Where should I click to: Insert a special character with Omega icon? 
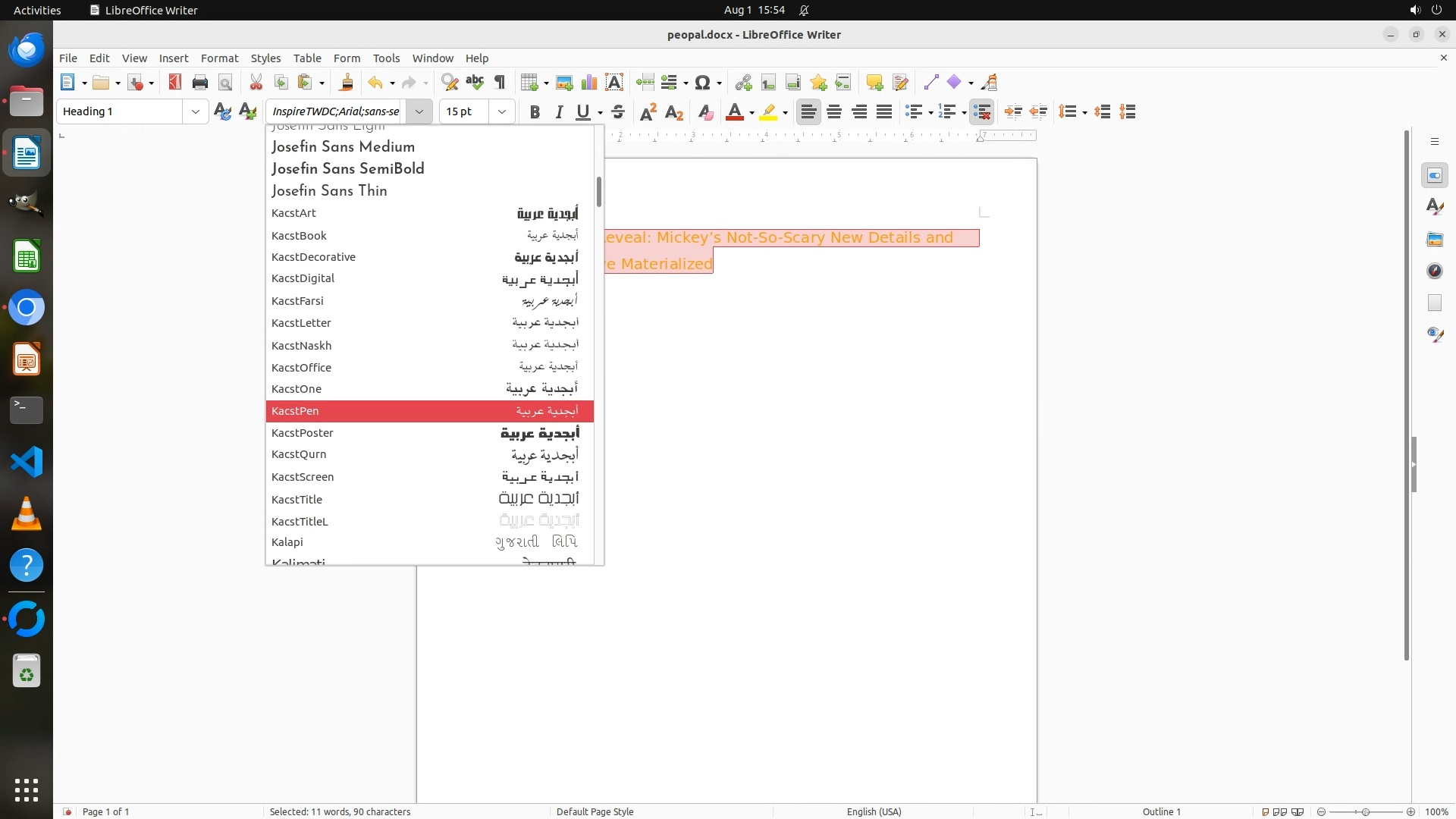coord(702,83)
